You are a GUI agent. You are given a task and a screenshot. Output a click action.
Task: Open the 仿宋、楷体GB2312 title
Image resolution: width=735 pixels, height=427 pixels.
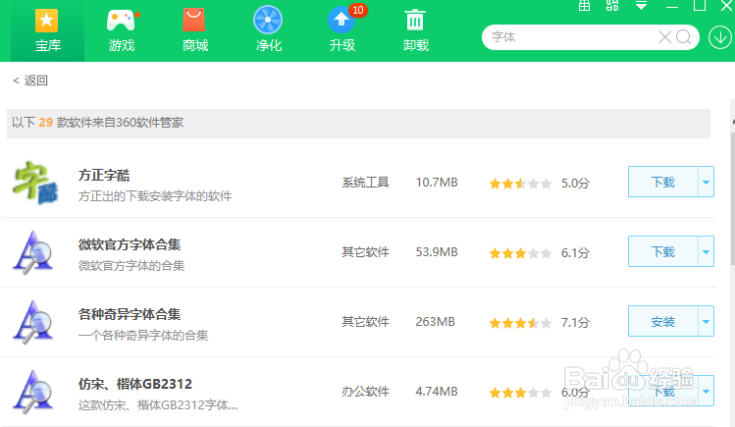135,384
